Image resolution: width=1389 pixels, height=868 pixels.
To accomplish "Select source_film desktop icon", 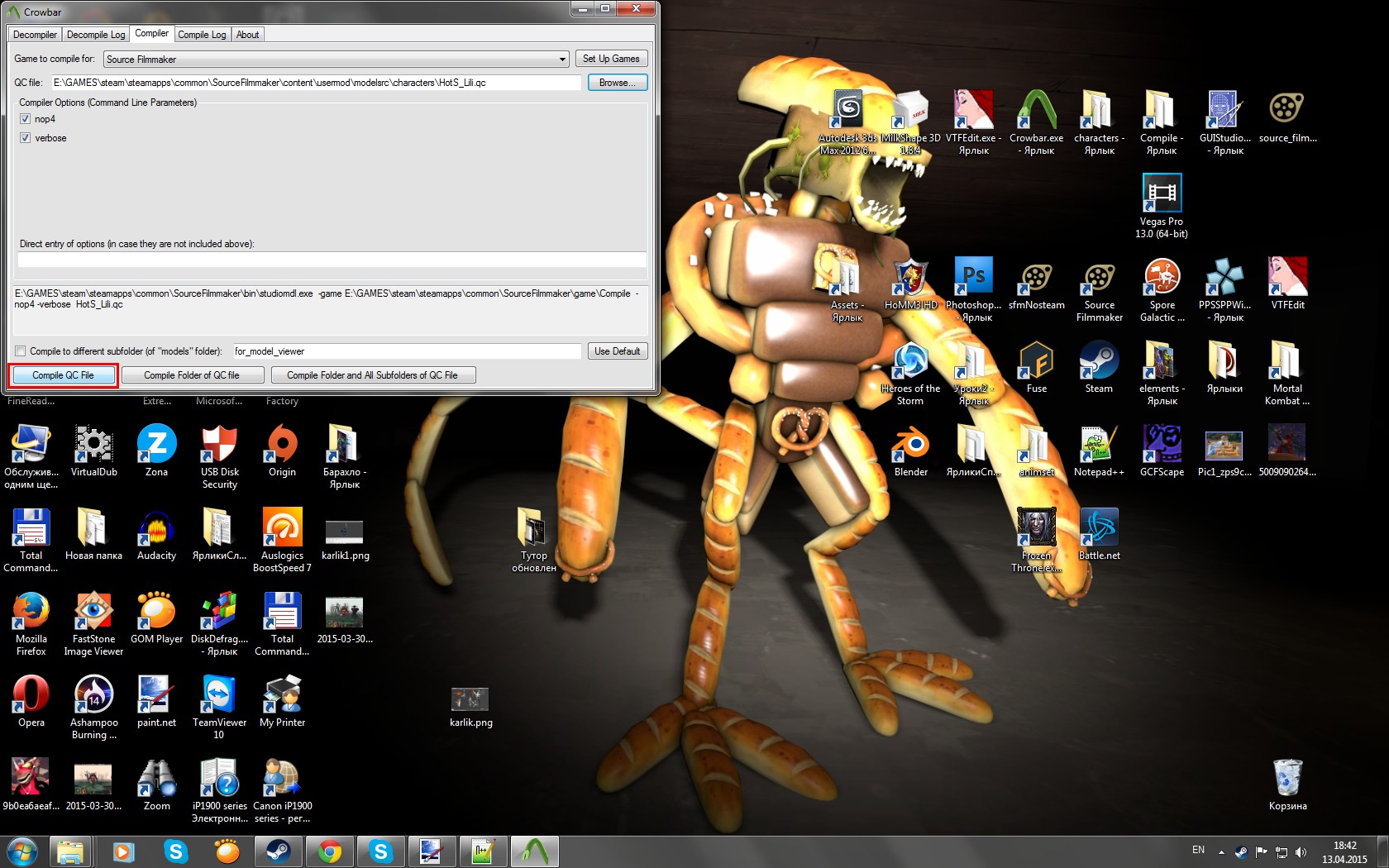I will click(1287, 117).
